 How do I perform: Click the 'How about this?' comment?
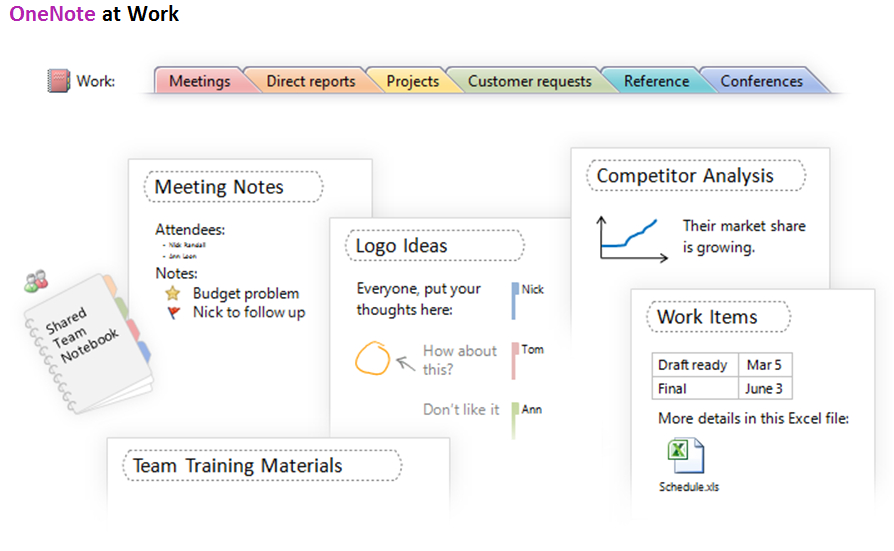[x=460, y=360]
